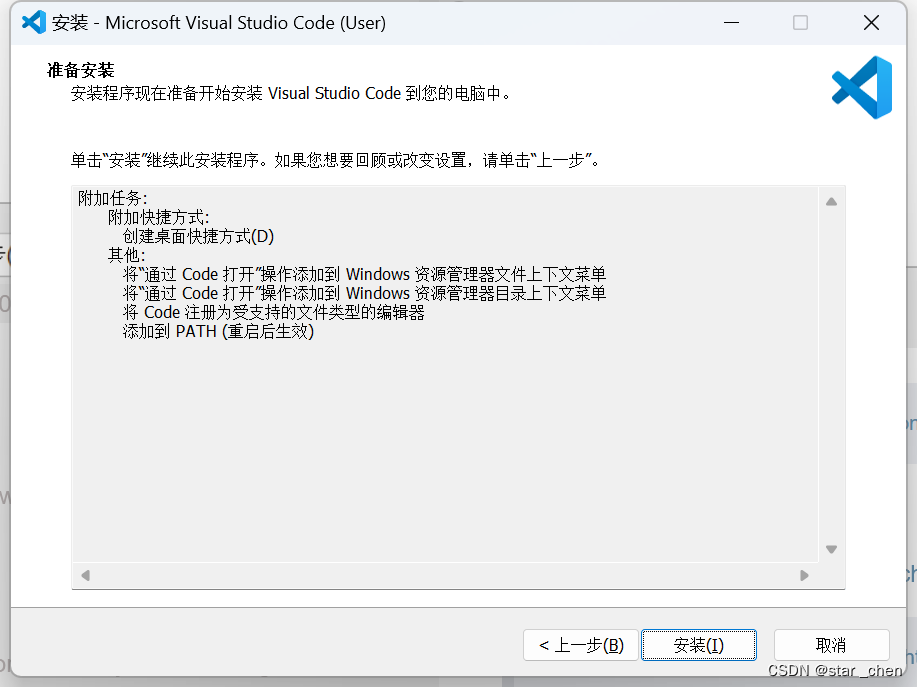Click the installer window title text
The width and height of the screenshot is (917, 687).
coord(219,23)
